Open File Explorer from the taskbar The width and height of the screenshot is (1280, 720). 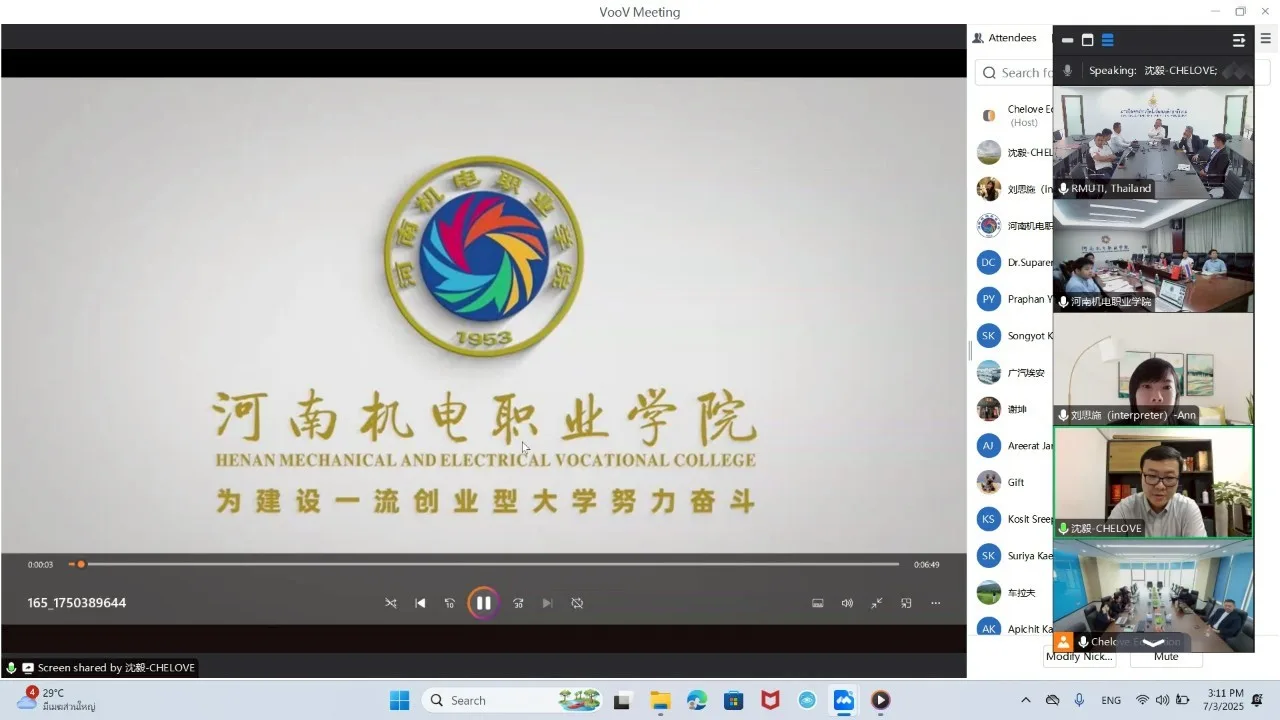click(659, 700)
